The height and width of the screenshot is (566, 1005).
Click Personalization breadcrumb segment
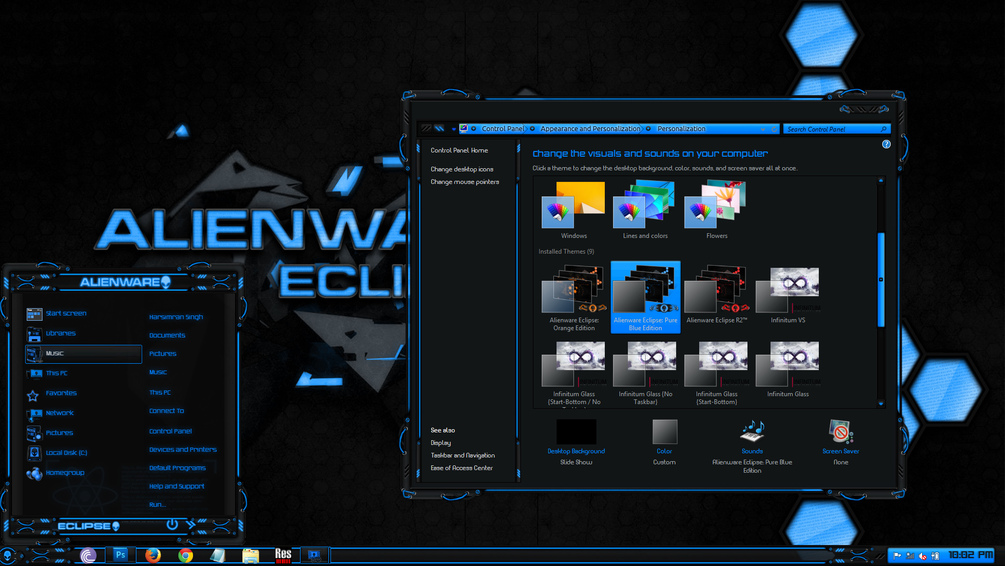[681, 129]
